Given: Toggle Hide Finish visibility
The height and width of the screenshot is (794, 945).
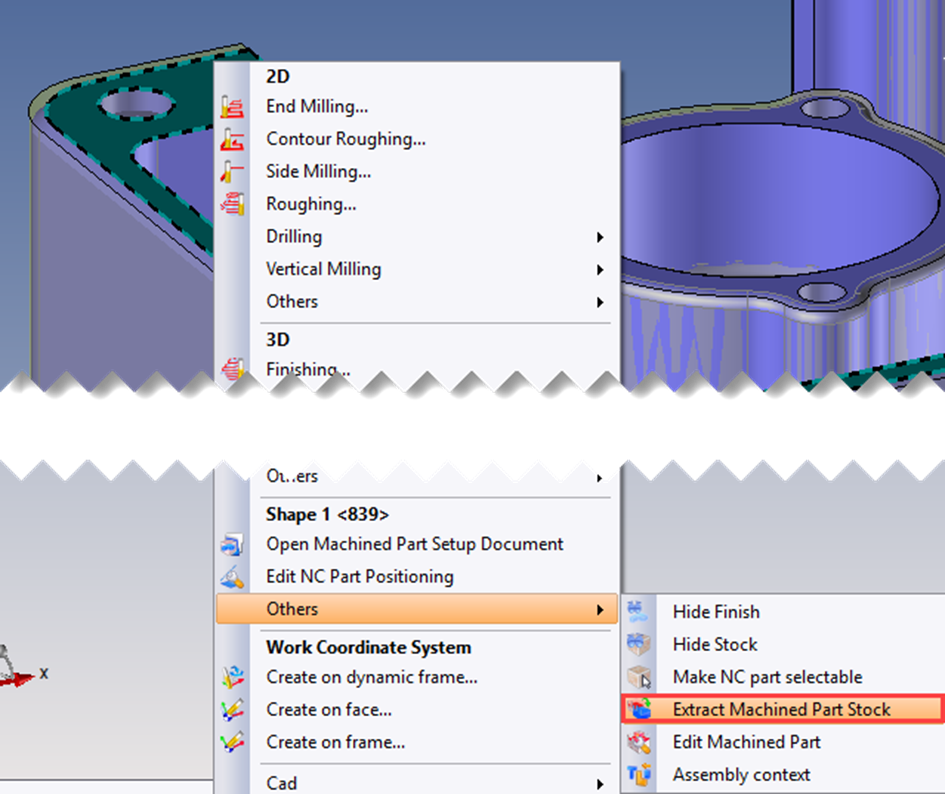Looking at the screenshot, I should tap(715, 612).
